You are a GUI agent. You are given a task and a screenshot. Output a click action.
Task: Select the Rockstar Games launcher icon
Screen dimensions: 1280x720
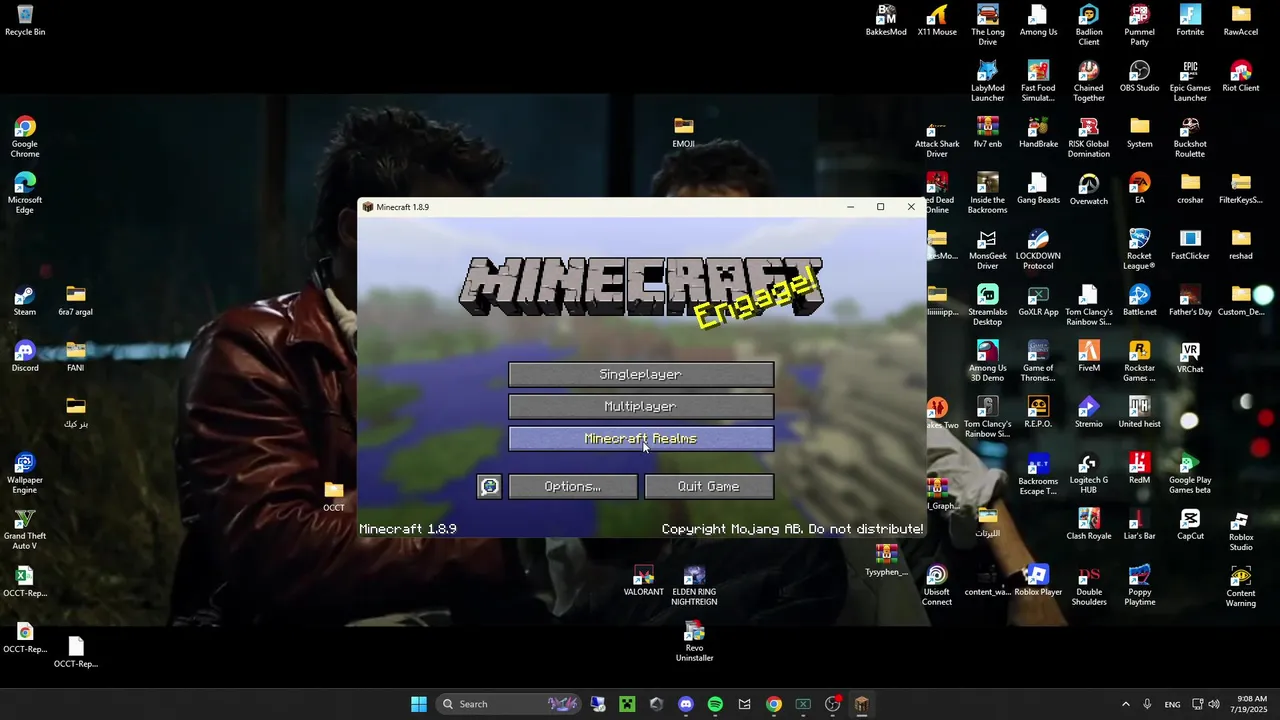pyautogui.click(x=1140, y=362)
